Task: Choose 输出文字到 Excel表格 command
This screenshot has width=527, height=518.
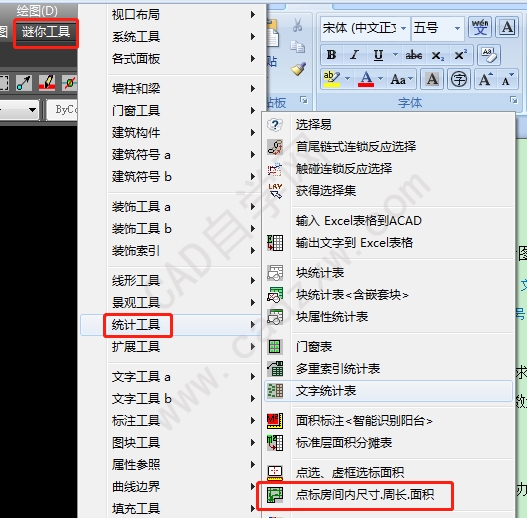Action: (354, 243)
